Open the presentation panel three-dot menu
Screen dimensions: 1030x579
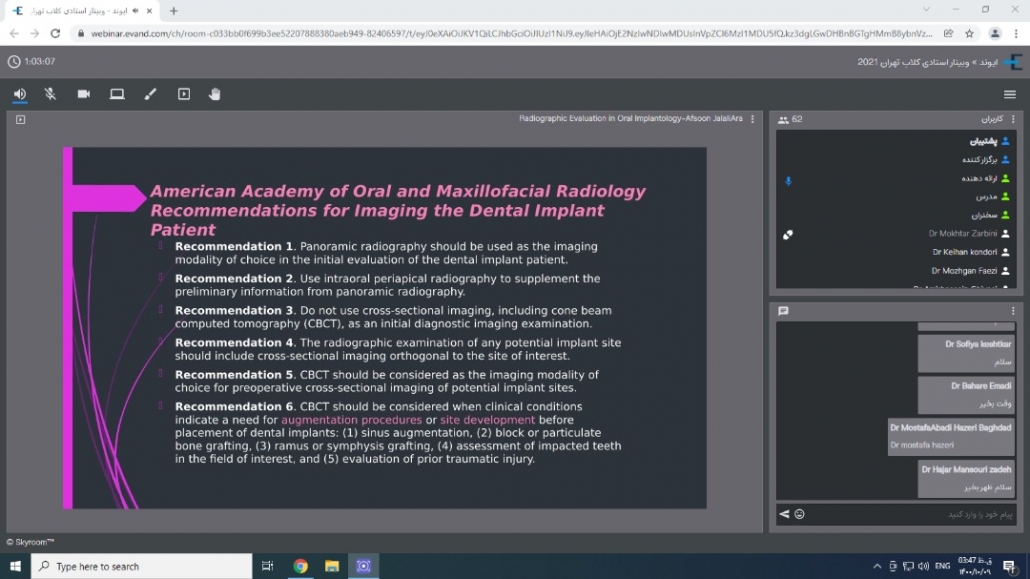pos(753,119)
